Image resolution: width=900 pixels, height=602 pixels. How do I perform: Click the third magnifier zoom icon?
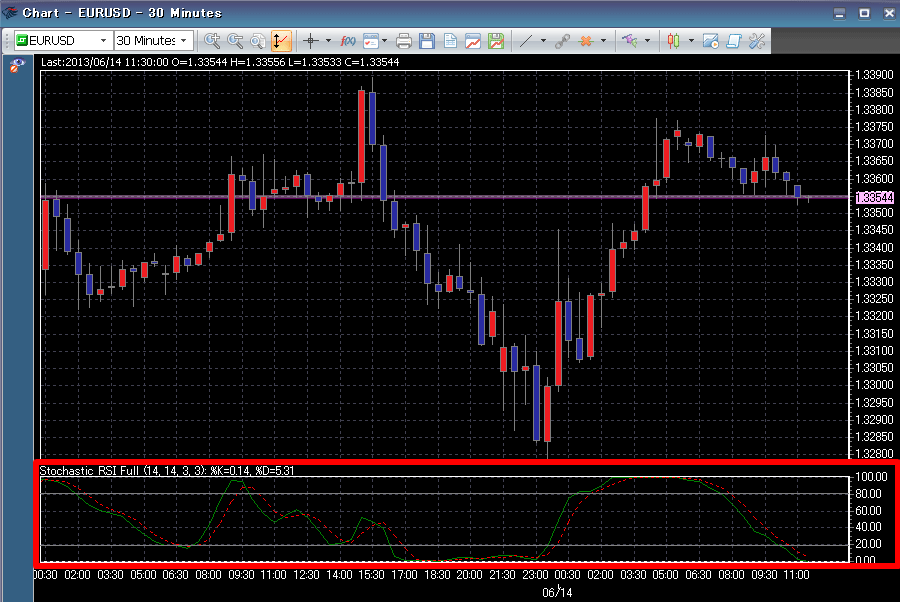pos(258,41)
